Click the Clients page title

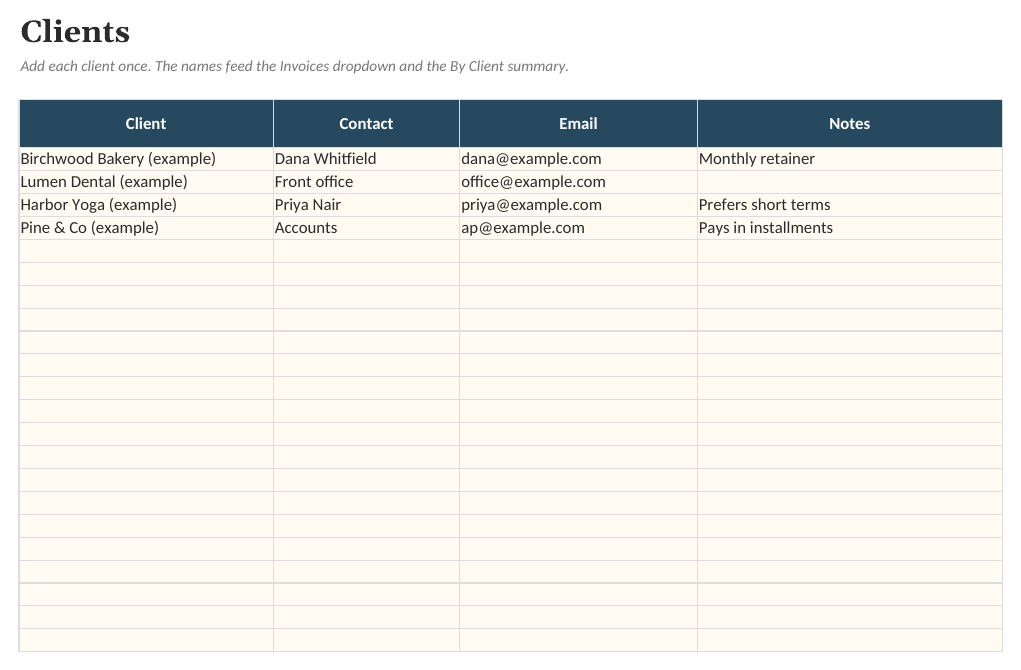tap(76, 32)
